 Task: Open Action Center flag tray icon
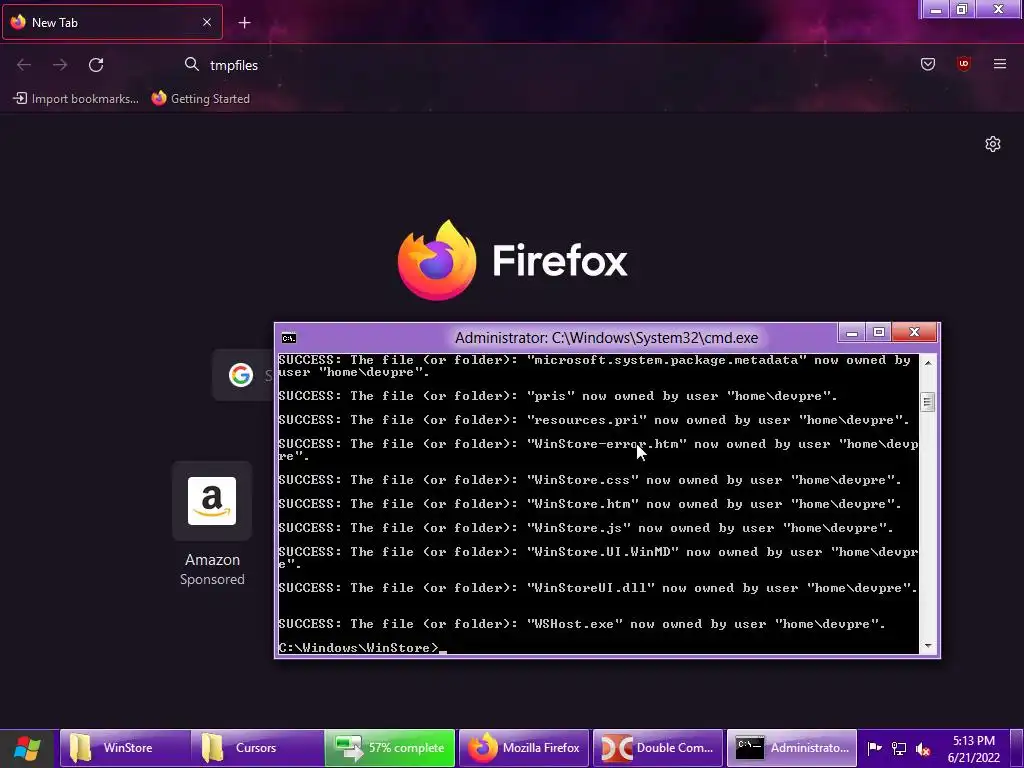874,748
